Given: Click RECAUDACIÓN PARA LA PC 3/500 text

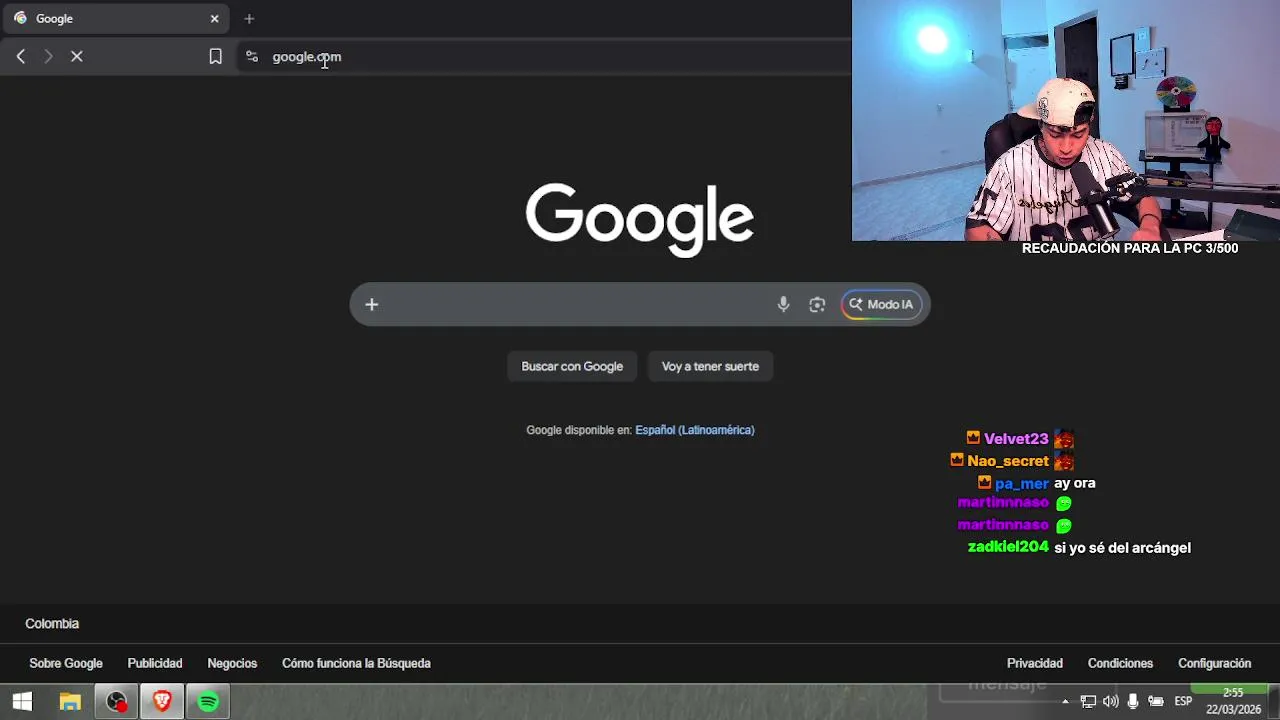Looking at the screenshot, I should click(x=1130, y=248).
